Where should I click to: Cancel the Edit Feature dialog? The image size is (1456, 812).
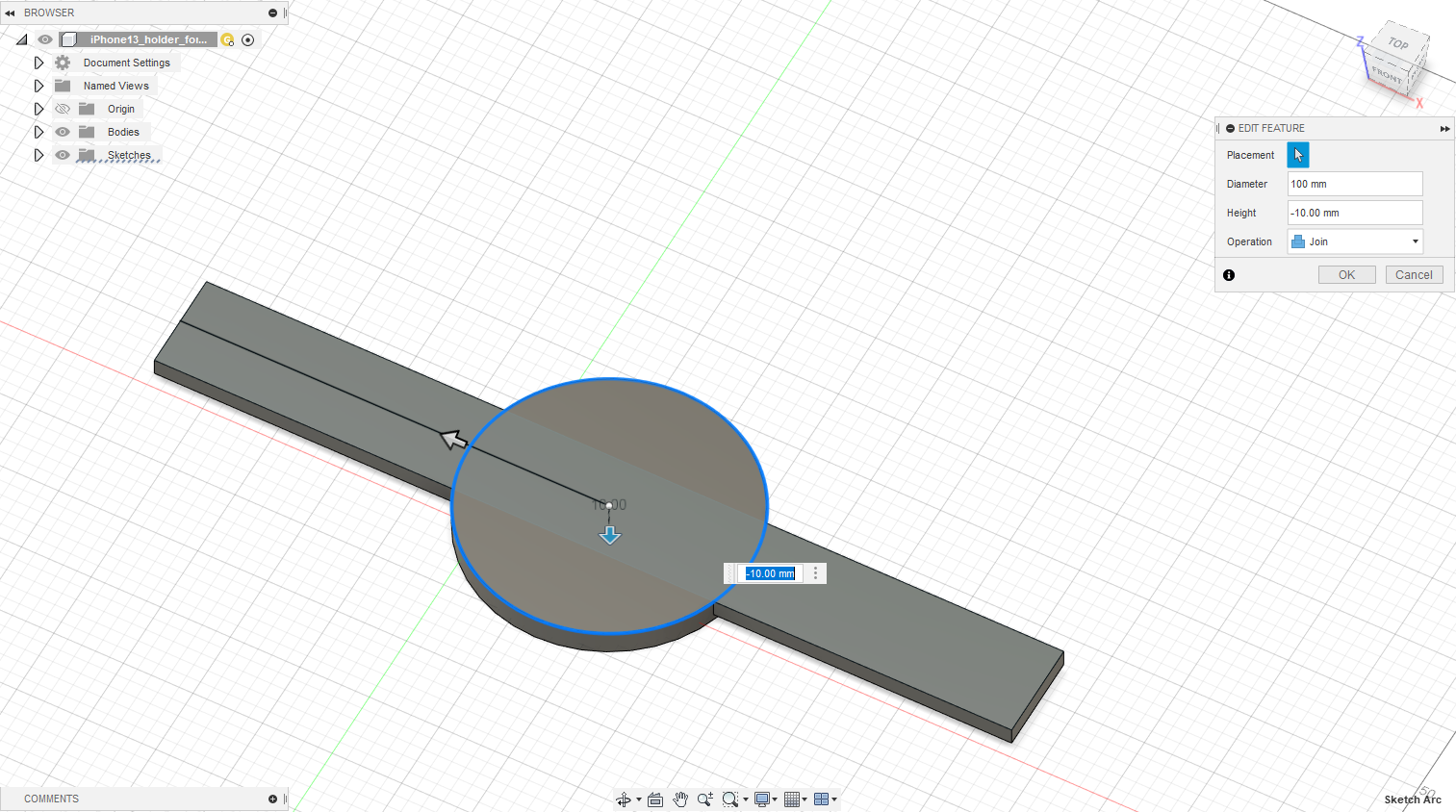(1415, 275)
